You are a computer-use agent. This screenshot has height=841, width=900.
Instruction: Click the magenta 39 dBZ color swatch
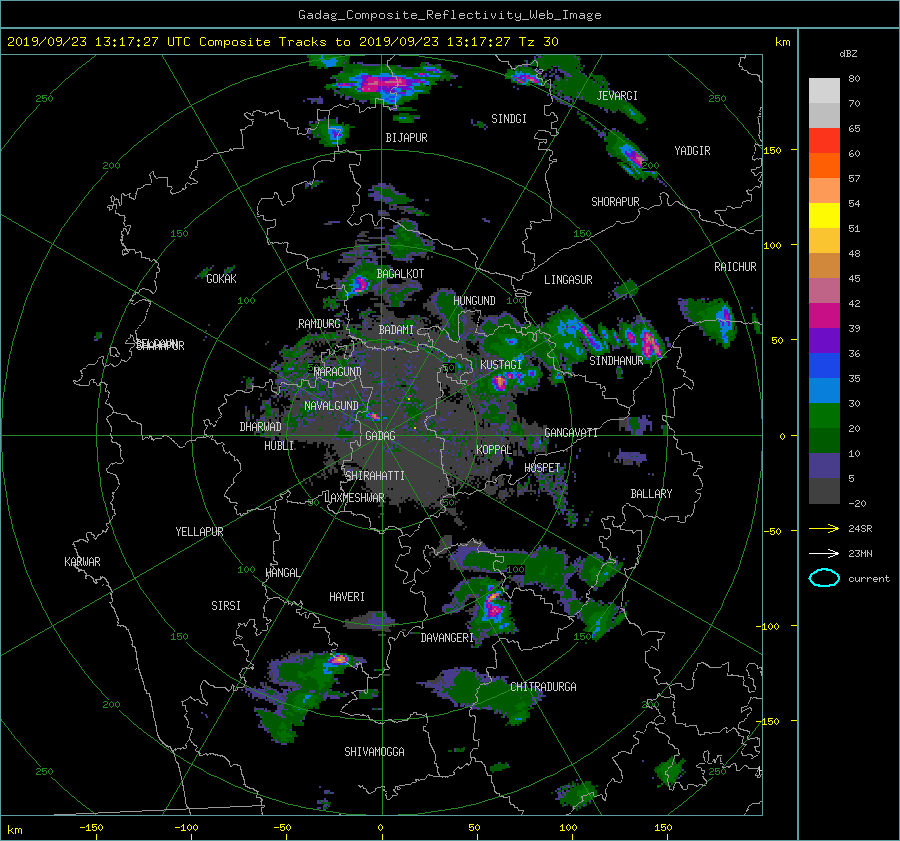tap(824, 315)
